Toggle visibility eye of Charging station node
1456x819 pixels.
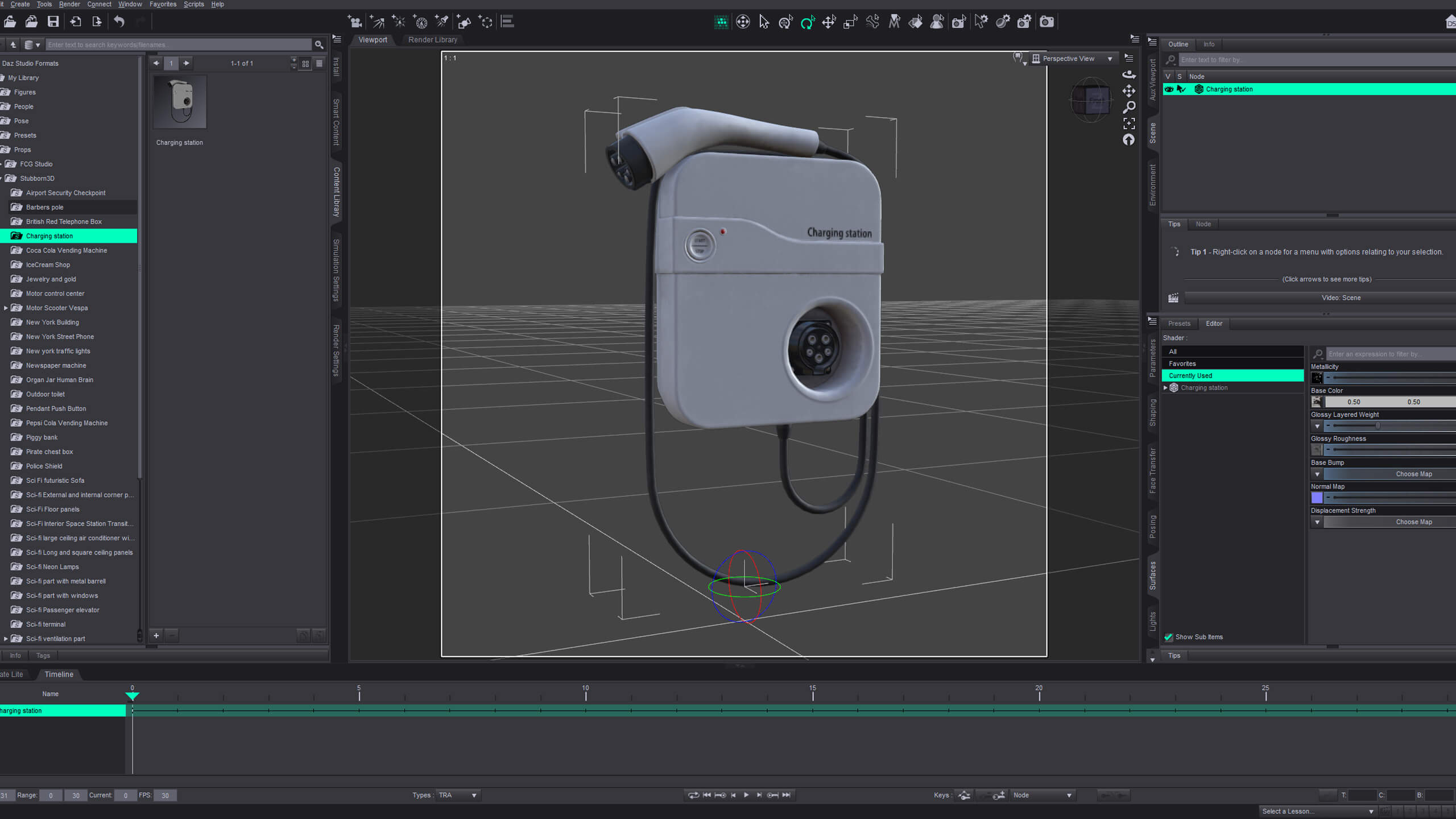point(1169,89)
